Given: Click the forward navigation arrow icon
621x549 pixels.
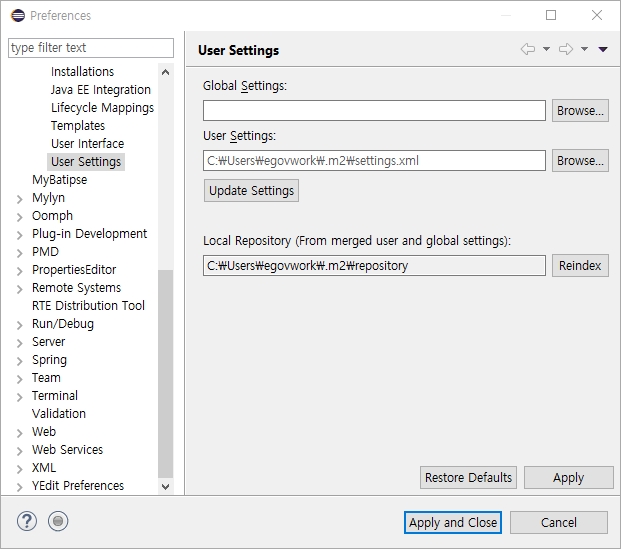Looking at the screenshot, I should [x=565, y=50].
